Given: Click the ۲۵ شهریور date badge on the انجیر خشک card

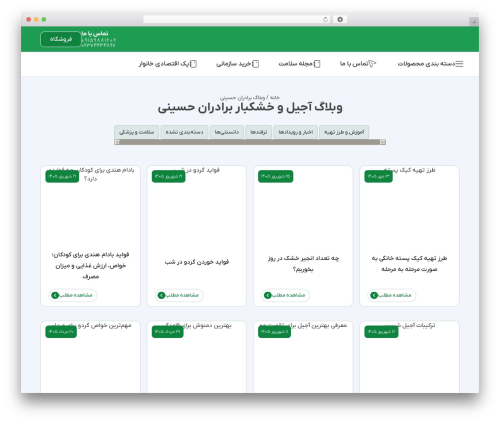Looking at the screenshot, I should (275, 176).
